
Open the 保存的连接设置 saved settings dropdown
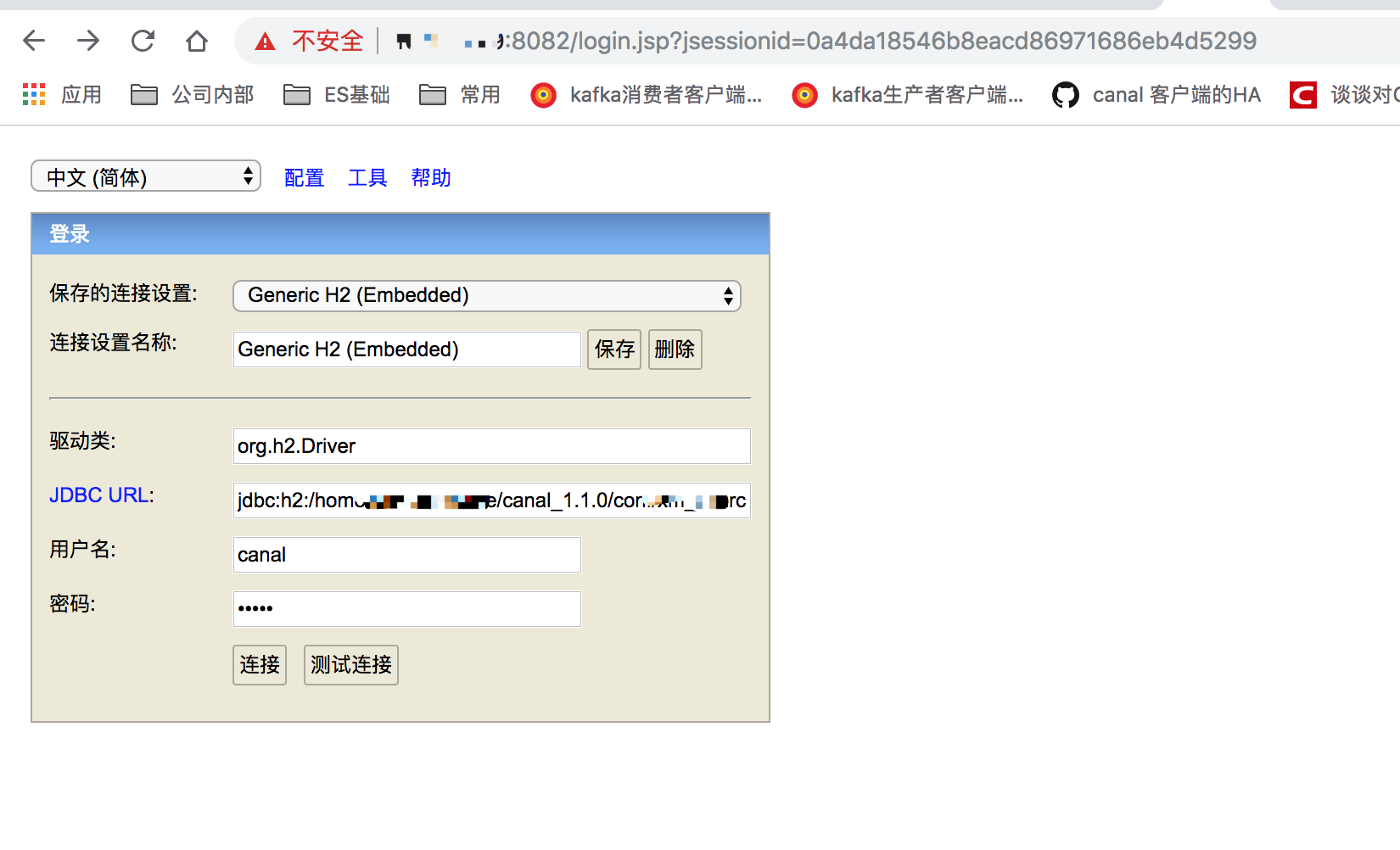coord(486,295)
